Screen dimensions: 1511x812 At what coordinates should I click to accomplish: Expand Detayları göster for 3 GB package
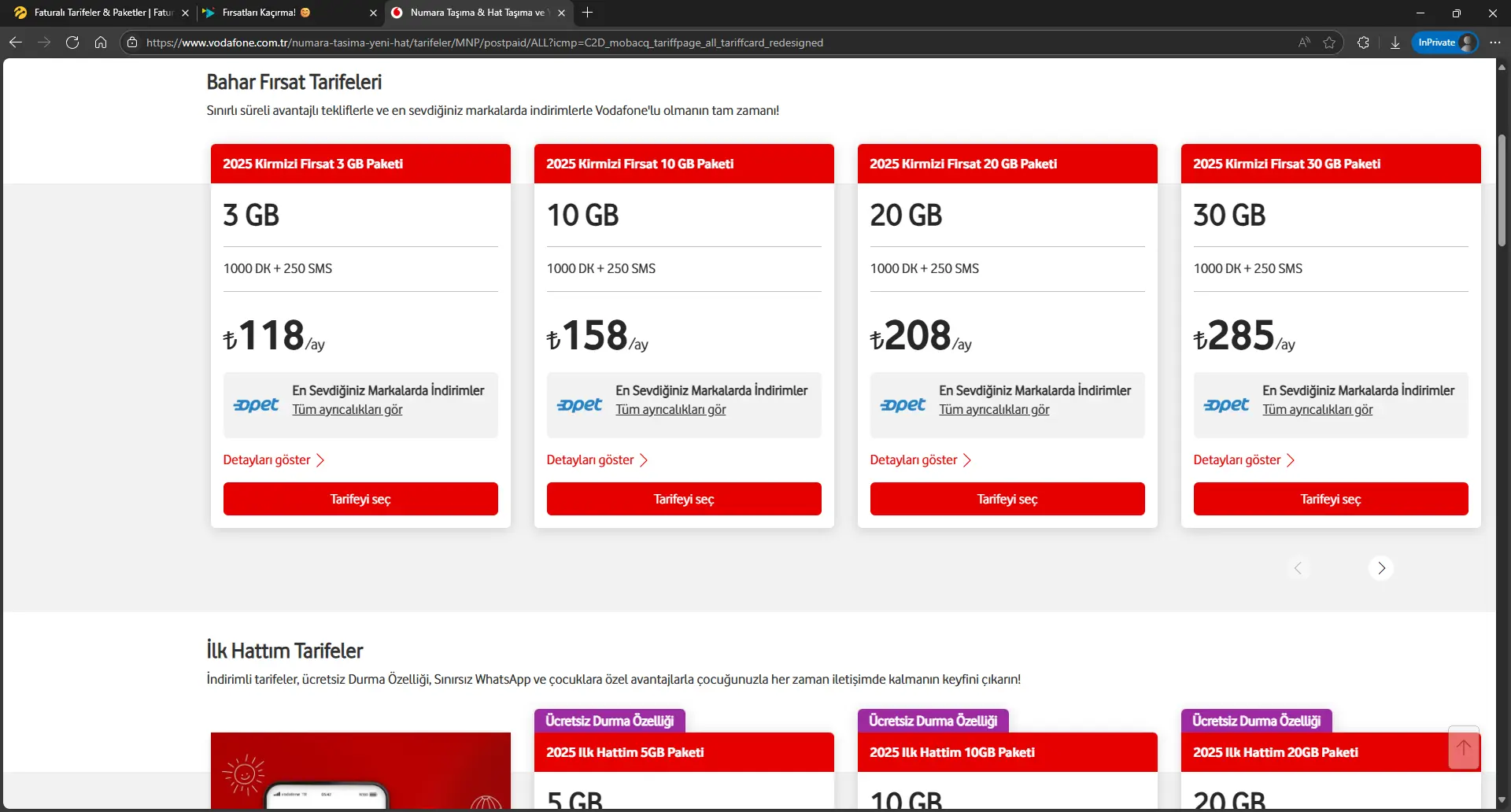click(x=274, y=460)
